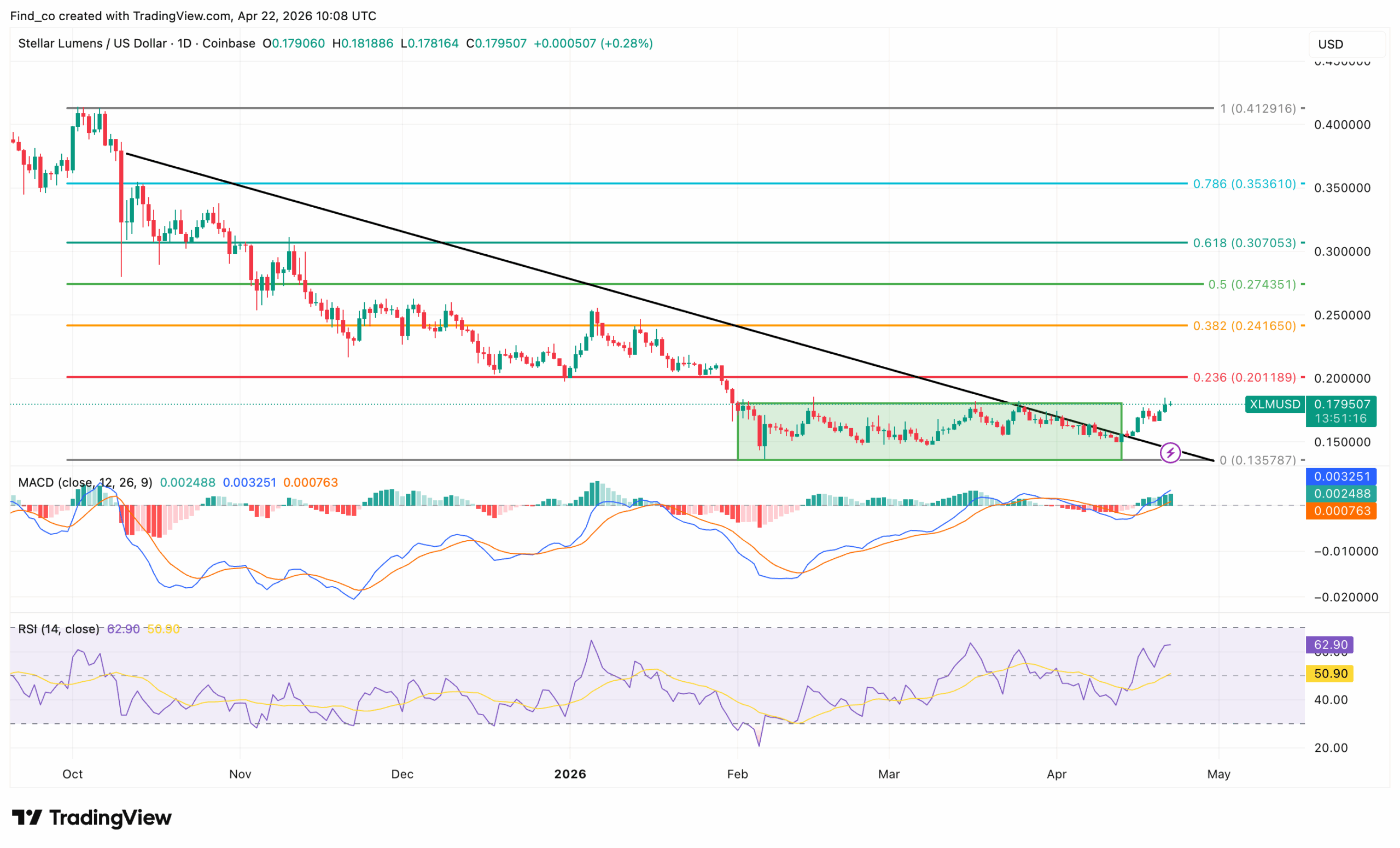Screen dimensions: 1400x848
Task: Click the 2026 label on time axis
Action: [570, 774]
